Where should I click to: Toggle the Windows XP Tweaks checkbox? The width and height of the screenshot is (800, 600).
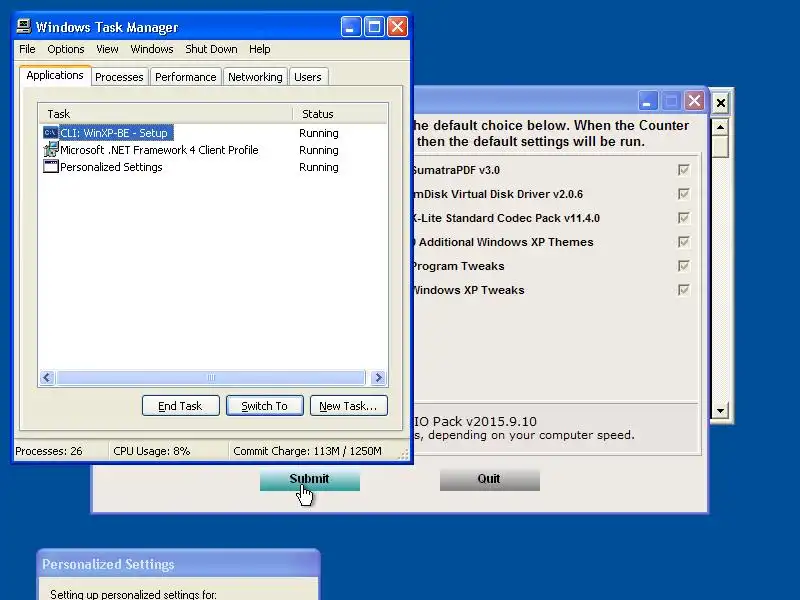pos(683,290)
